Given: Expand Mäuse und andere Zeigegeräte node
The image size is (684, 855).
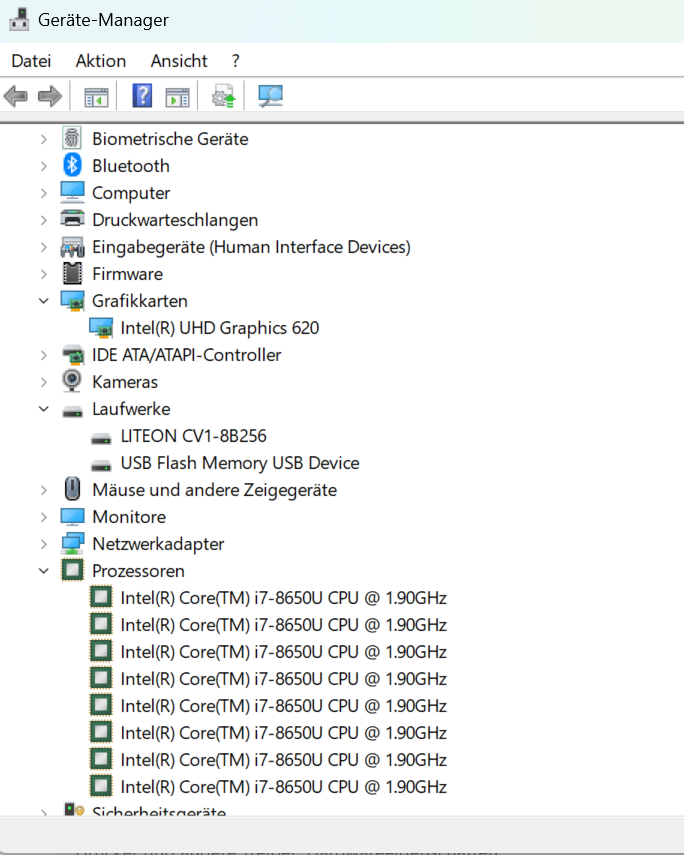Looking at the screenshot, I should coord(44,490).
